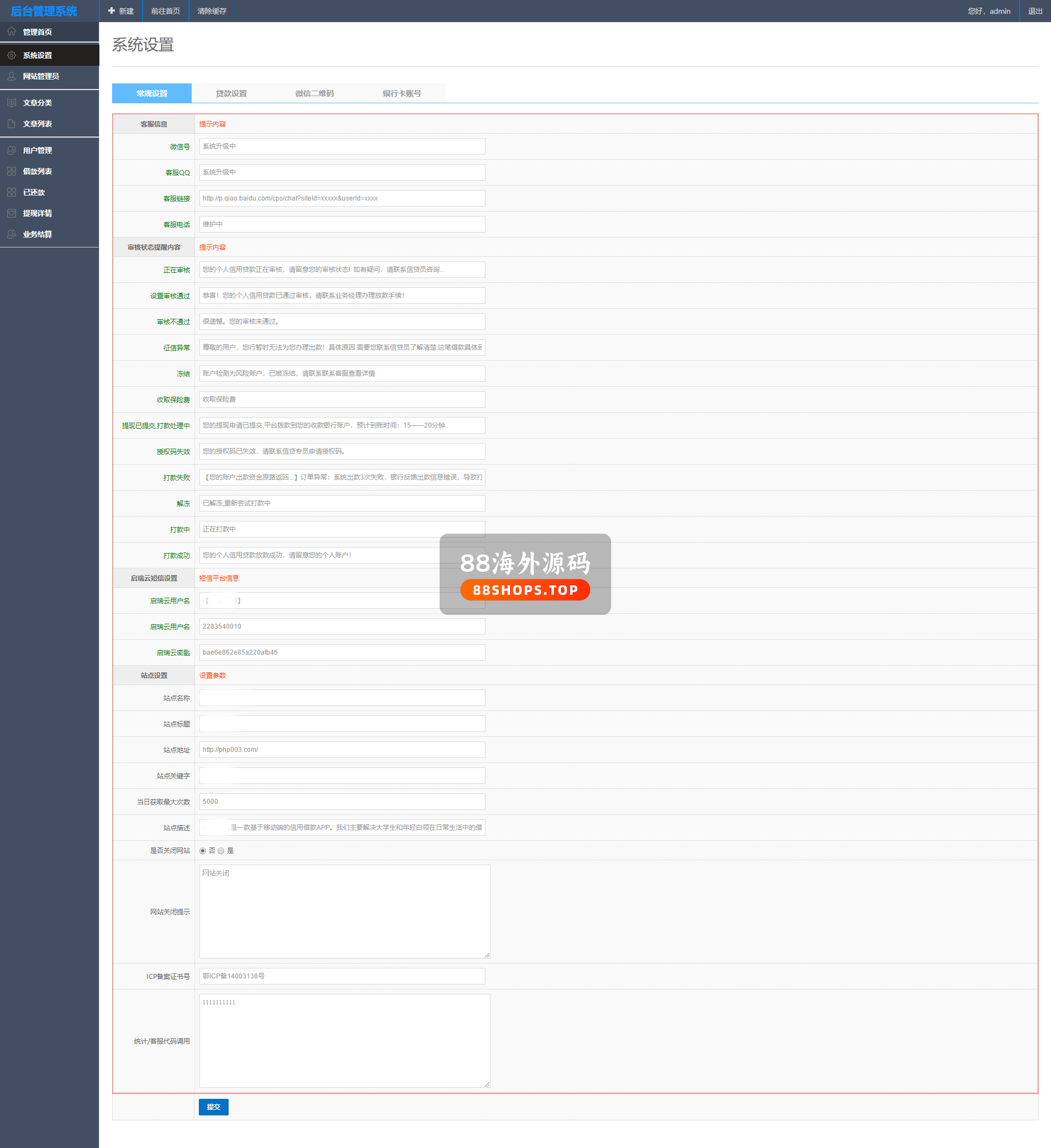This screenshot has height=1148, width=1051.
Task: Click the users icon beside 用户管理
Action: tap(12, 150)
